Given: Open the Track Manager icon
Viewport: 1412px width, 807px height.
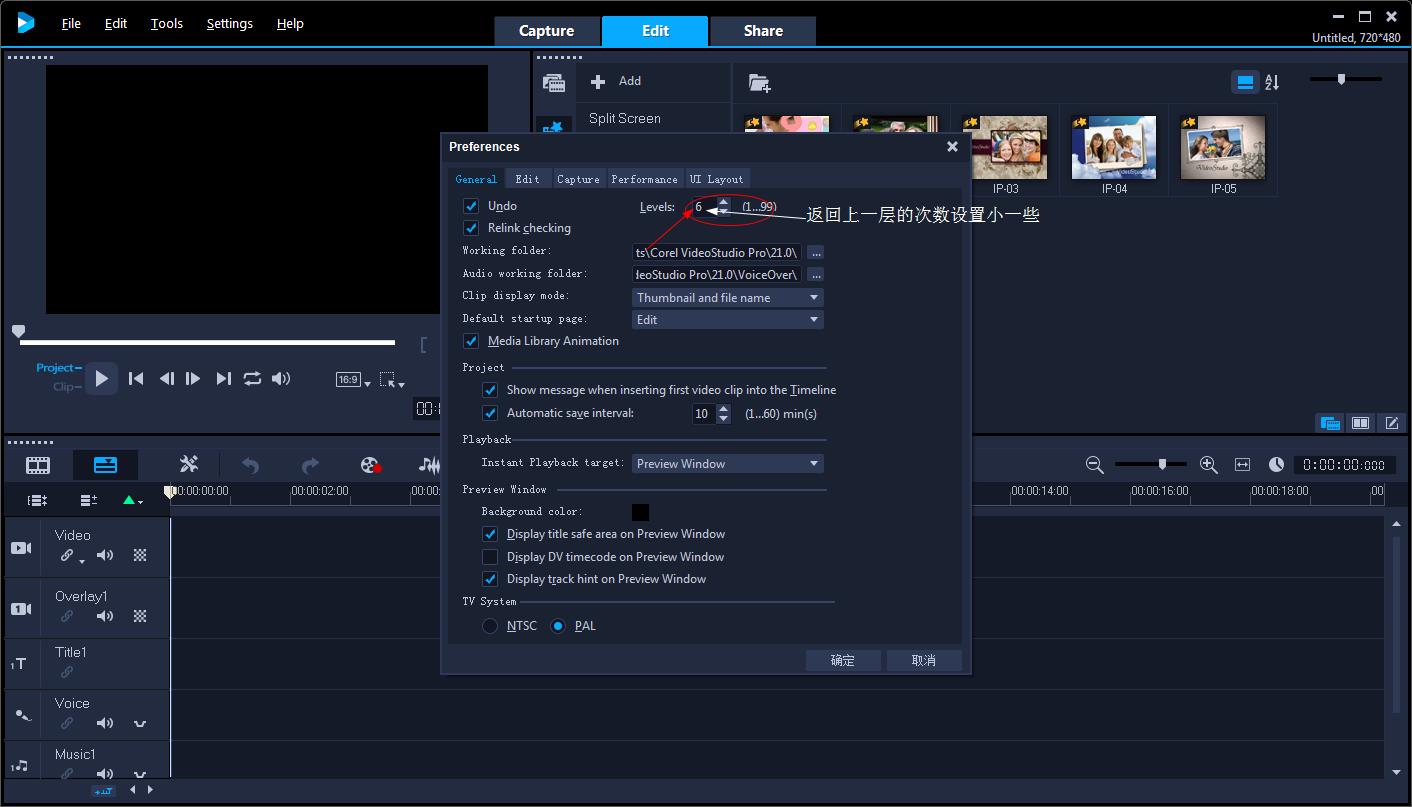Looking at the screenshot, I should tap(89, 500).
